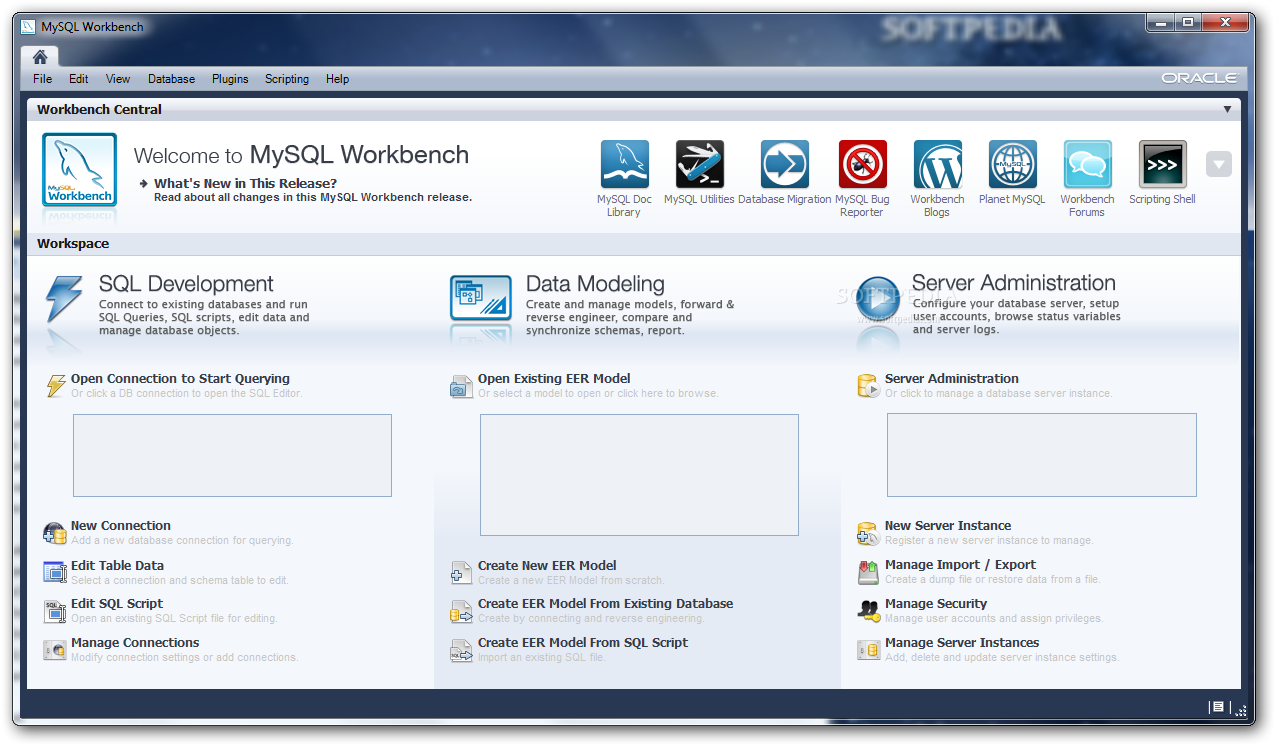Click the New Connection link
Image resolution: width=1276 pixels, height=746 pixels.
click(x=121, y=525)
